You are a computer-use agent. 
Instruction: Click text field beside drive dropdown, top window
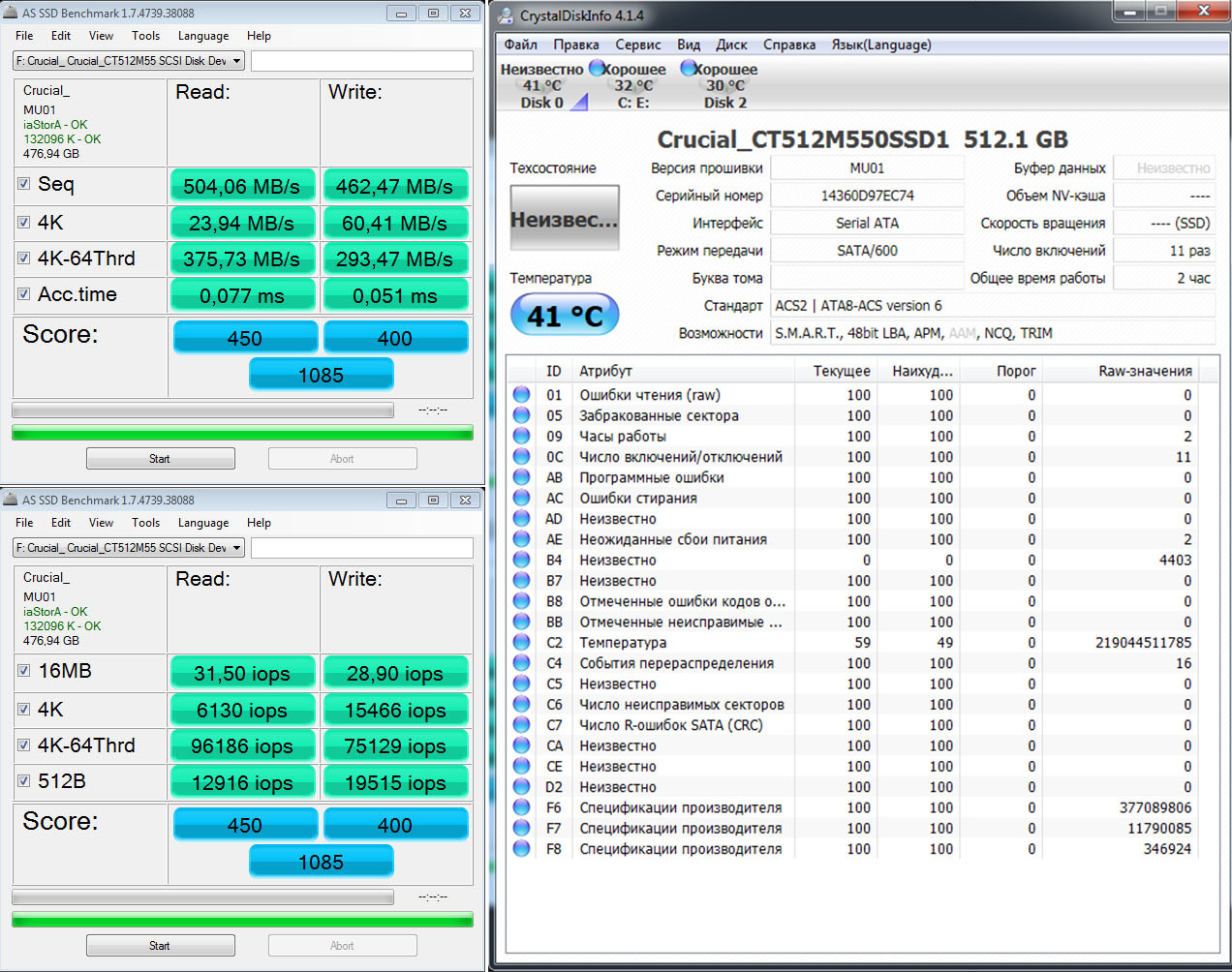point(362,61)
